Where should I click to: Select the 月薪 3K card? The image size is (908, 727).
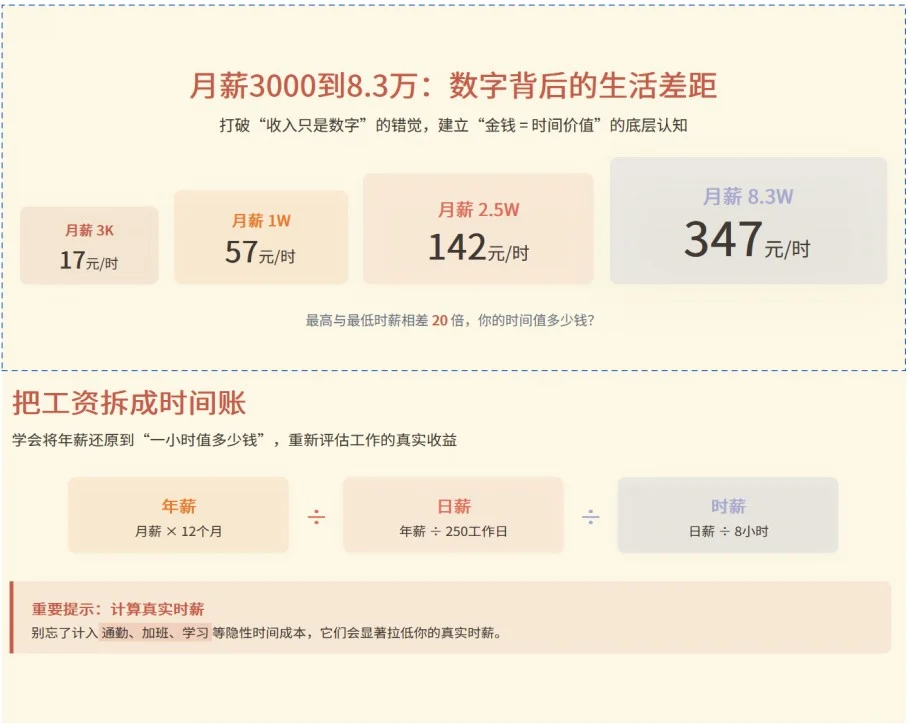88,244
